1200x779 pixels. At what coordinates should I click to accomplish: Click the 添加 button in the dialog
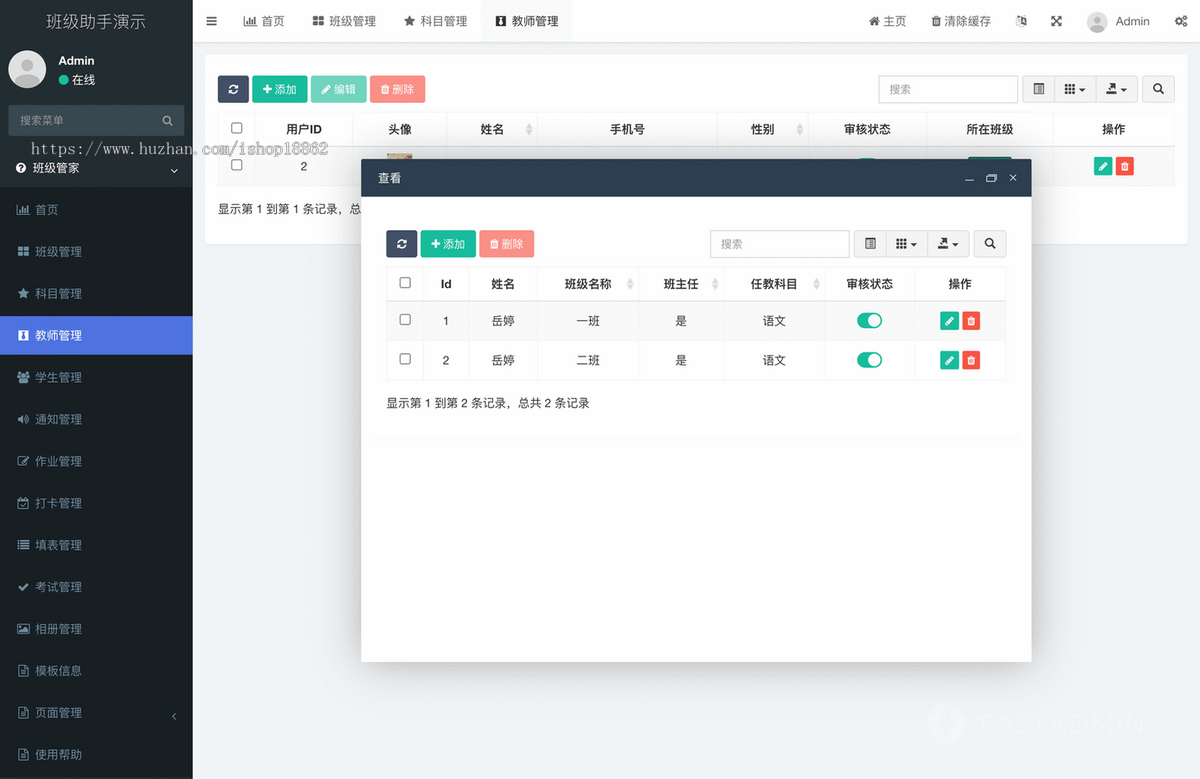(x=448, y=243)
